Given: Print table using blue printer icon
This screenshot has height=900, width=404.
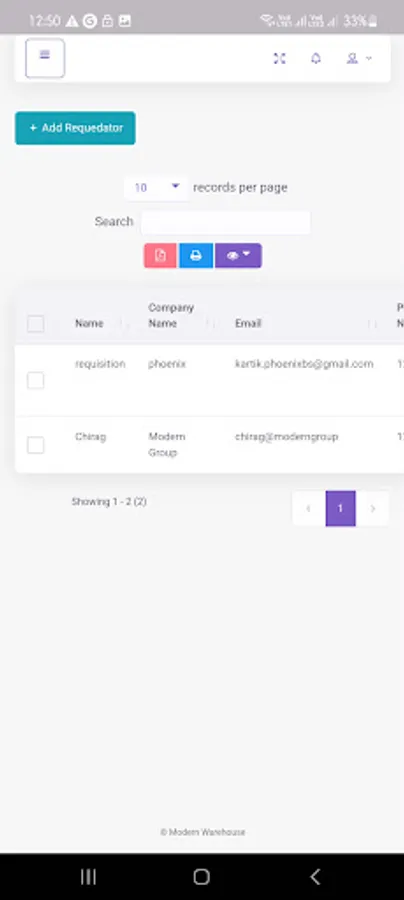Looking at the screenshot, I should coord(196,255).
